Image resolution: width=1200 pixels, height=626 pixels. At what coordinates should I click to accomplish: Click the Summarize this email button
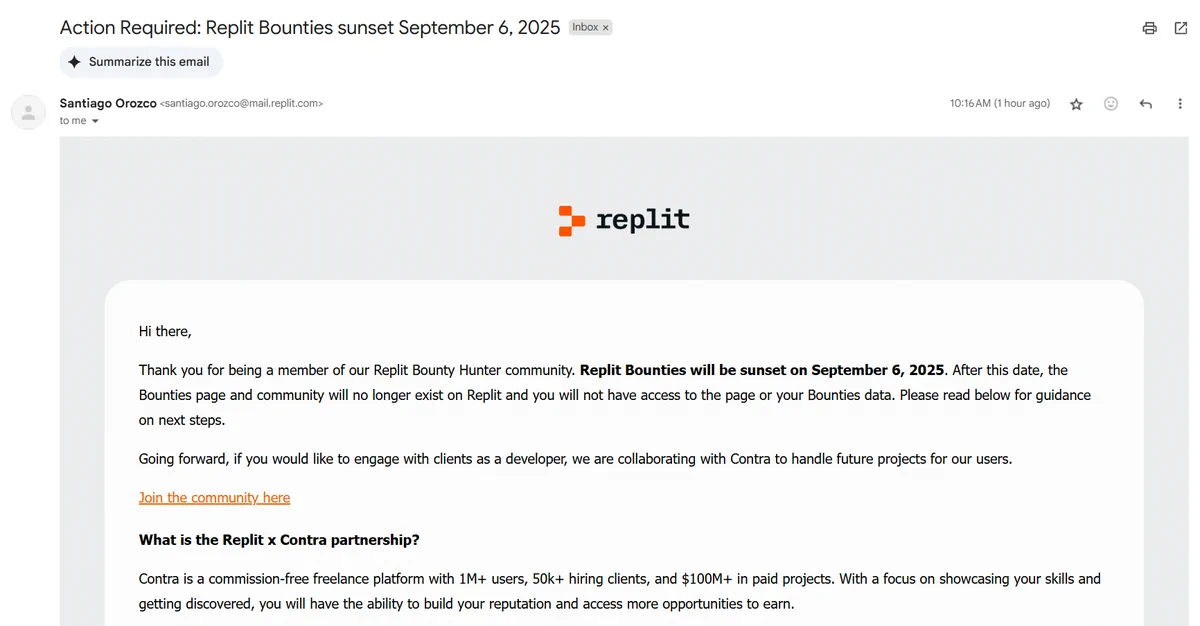[141, 62]
